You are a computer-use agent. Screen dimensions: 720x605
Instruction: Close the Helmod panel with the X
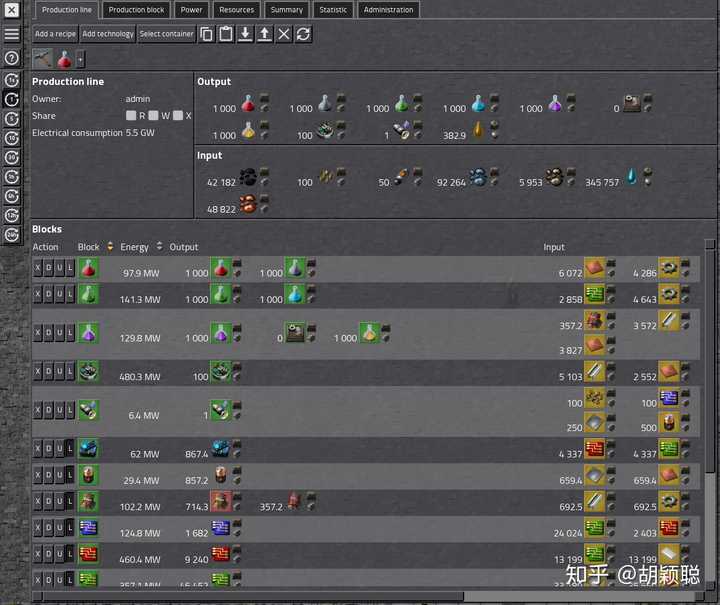tap(11, 10)
